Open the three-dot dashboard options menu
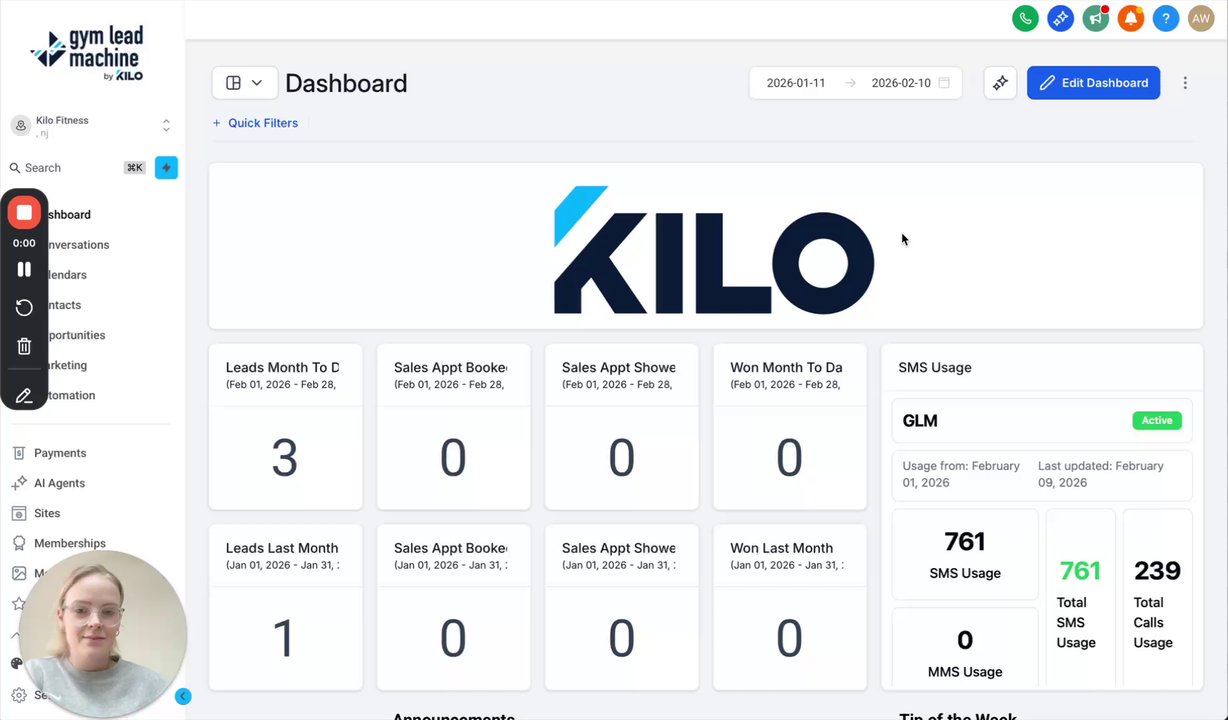 pyautogui.click(x=1185, y=83)
